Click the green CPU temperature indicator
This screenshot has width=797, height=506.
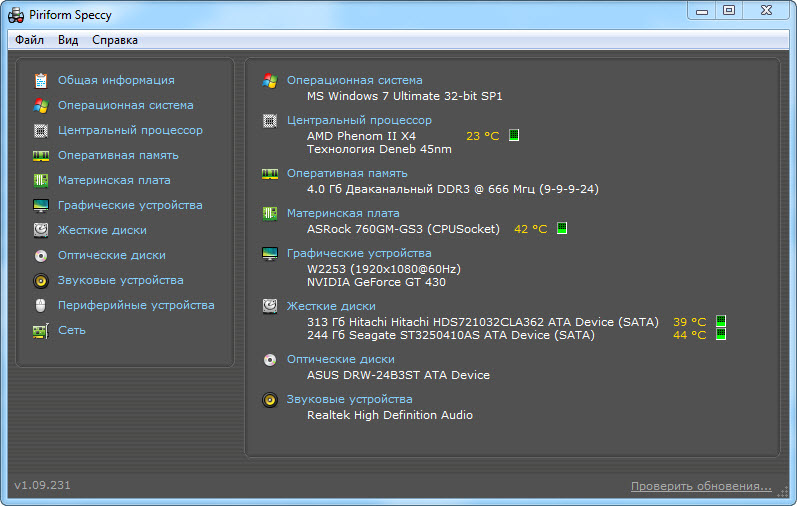coord(514,135)
